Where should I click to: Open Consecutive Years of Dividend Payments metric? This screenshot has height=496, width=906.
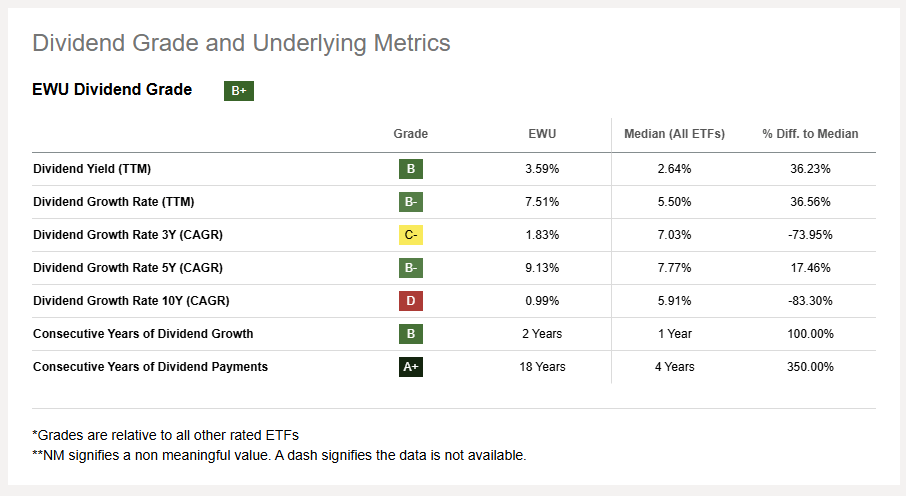[x=150, y=367]
